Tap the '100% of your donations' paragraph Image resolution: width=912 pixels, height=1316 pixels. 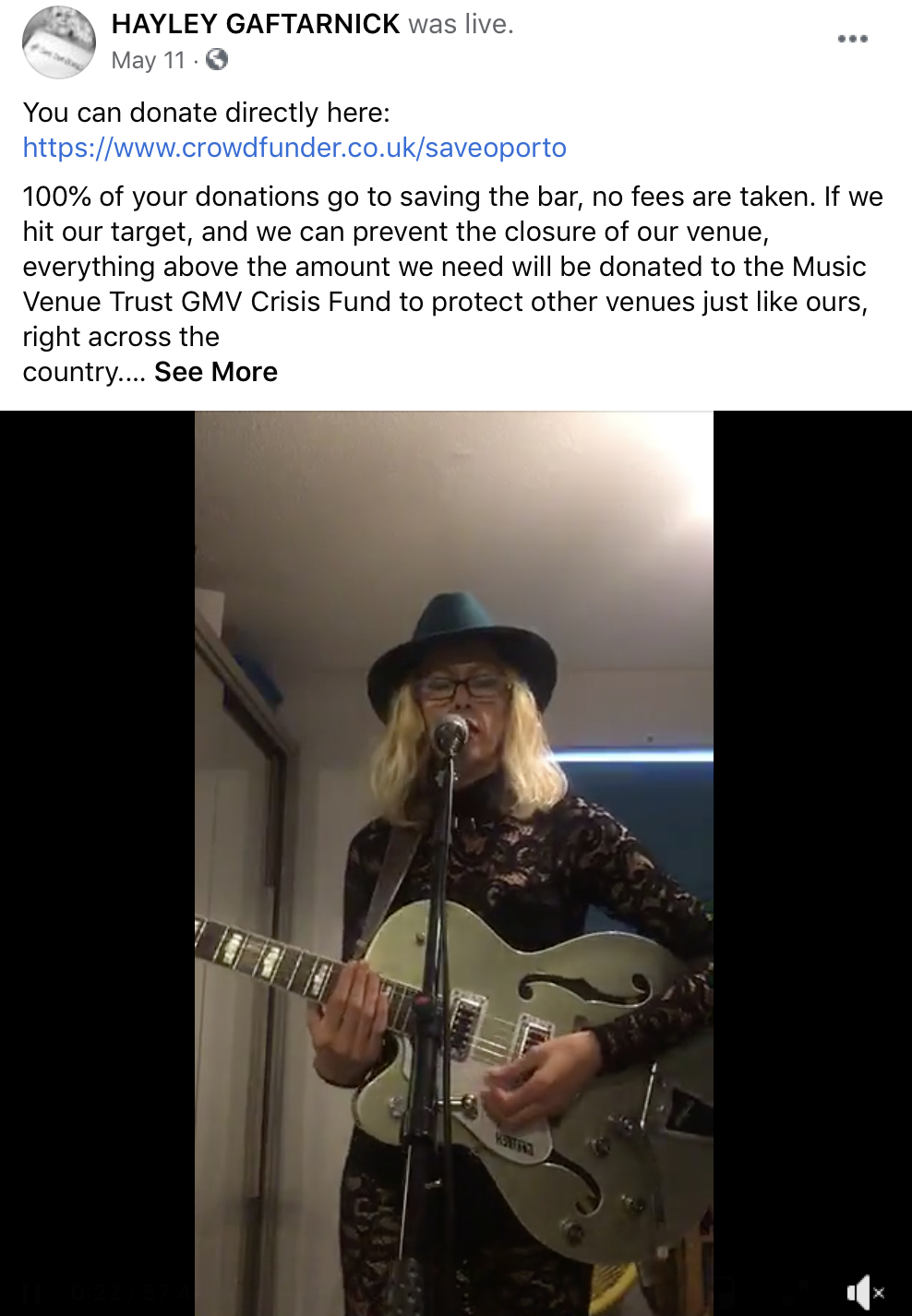coord(452,284)
